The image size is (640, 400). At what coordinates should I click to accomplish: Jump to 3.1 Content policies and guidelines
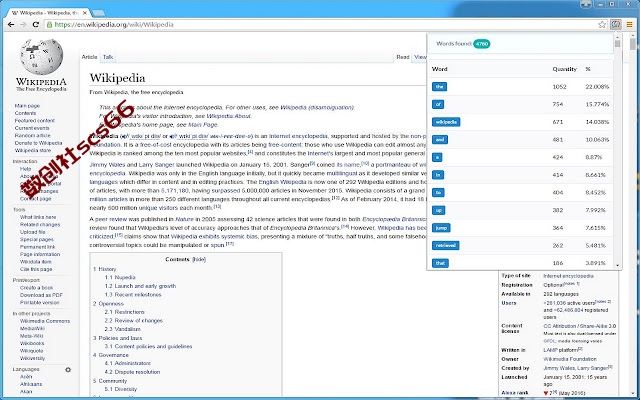(148, 347)
